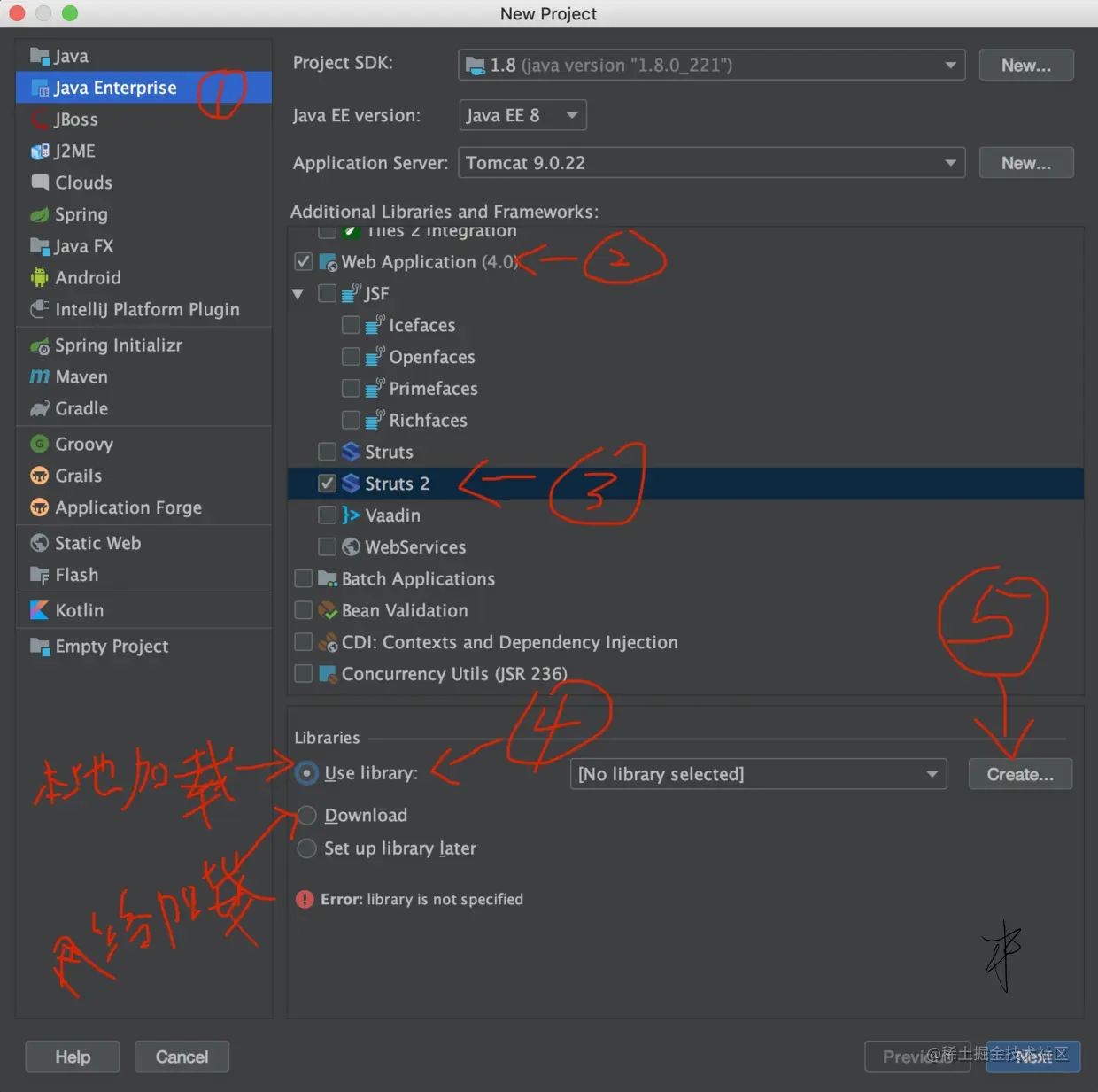Viewport: 1098px width, 1092px height.
Task: Click New button beside Project SDK
Action: (x=1026, y=66)
